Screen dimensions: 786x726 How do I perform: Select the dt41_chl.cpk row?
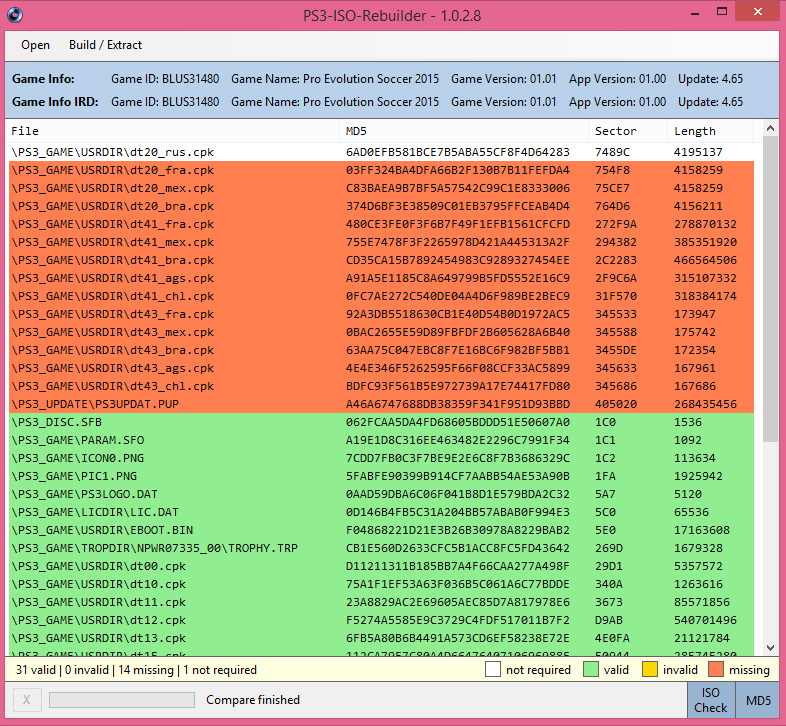pos(381,296)
